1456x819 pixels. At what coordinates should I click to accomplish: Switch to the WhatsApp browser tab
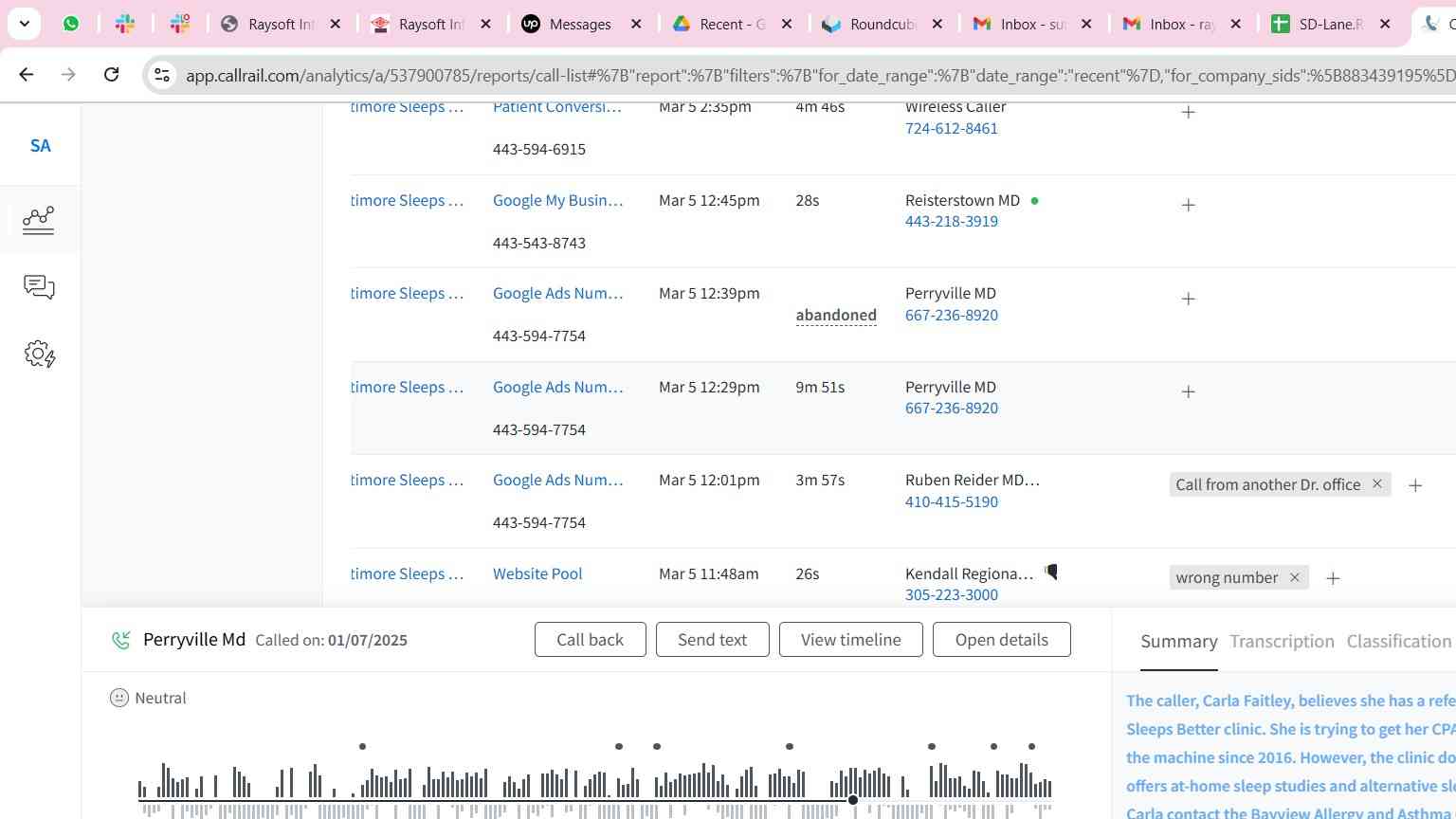(x=71, y=24)
